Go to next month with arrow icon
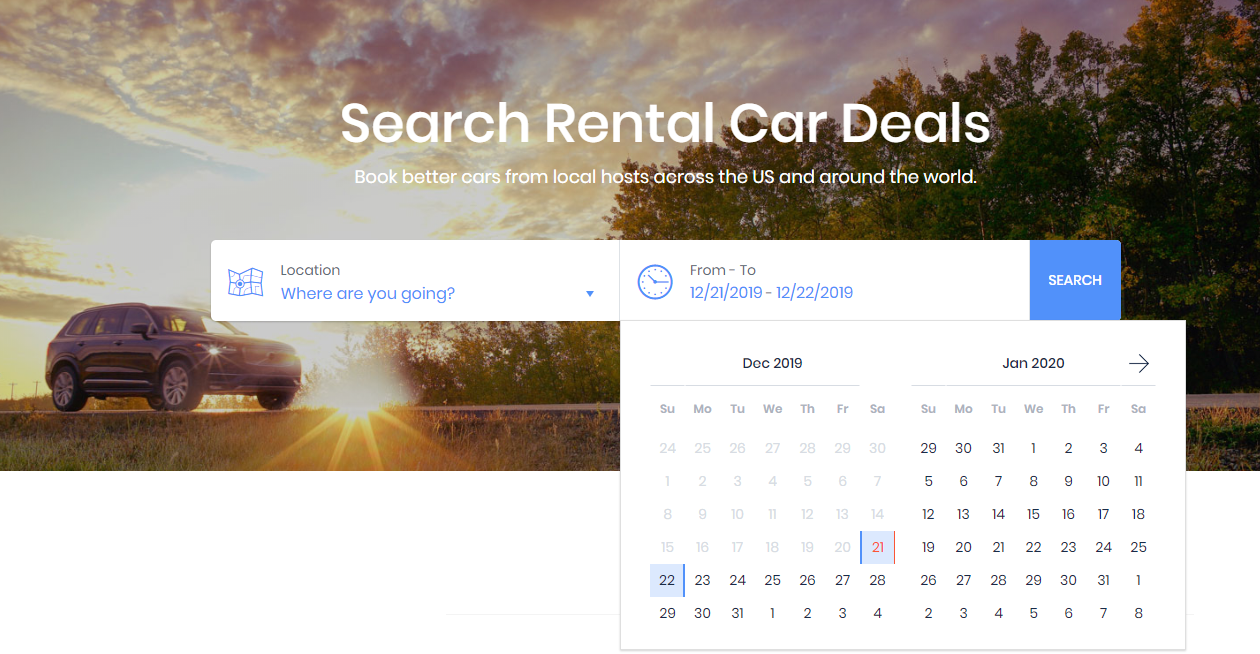 pyautogui.click(x=1138, y=363)
